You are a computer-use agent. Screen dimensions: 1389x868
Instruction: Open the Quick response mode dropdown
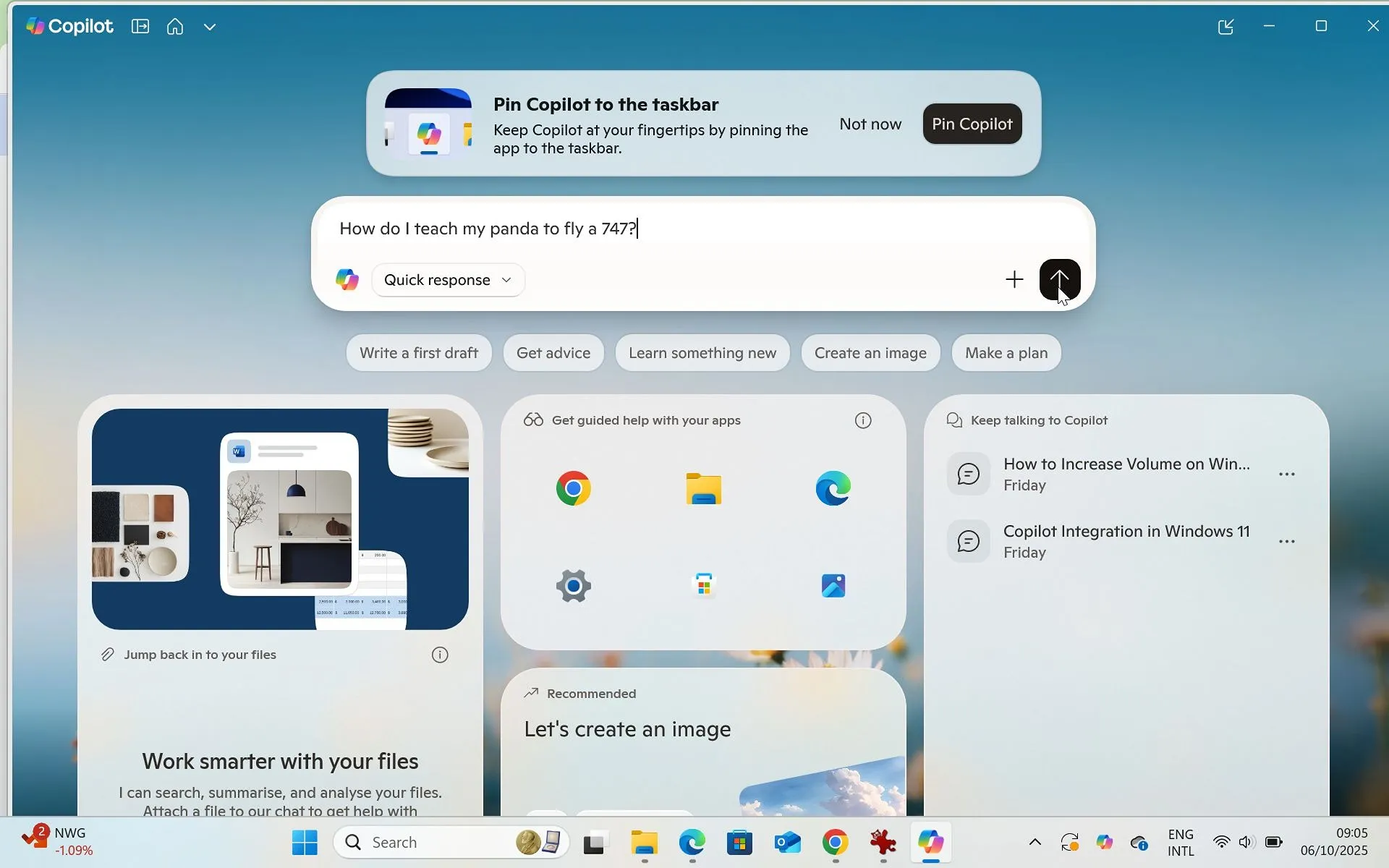(x=448, y=280)
